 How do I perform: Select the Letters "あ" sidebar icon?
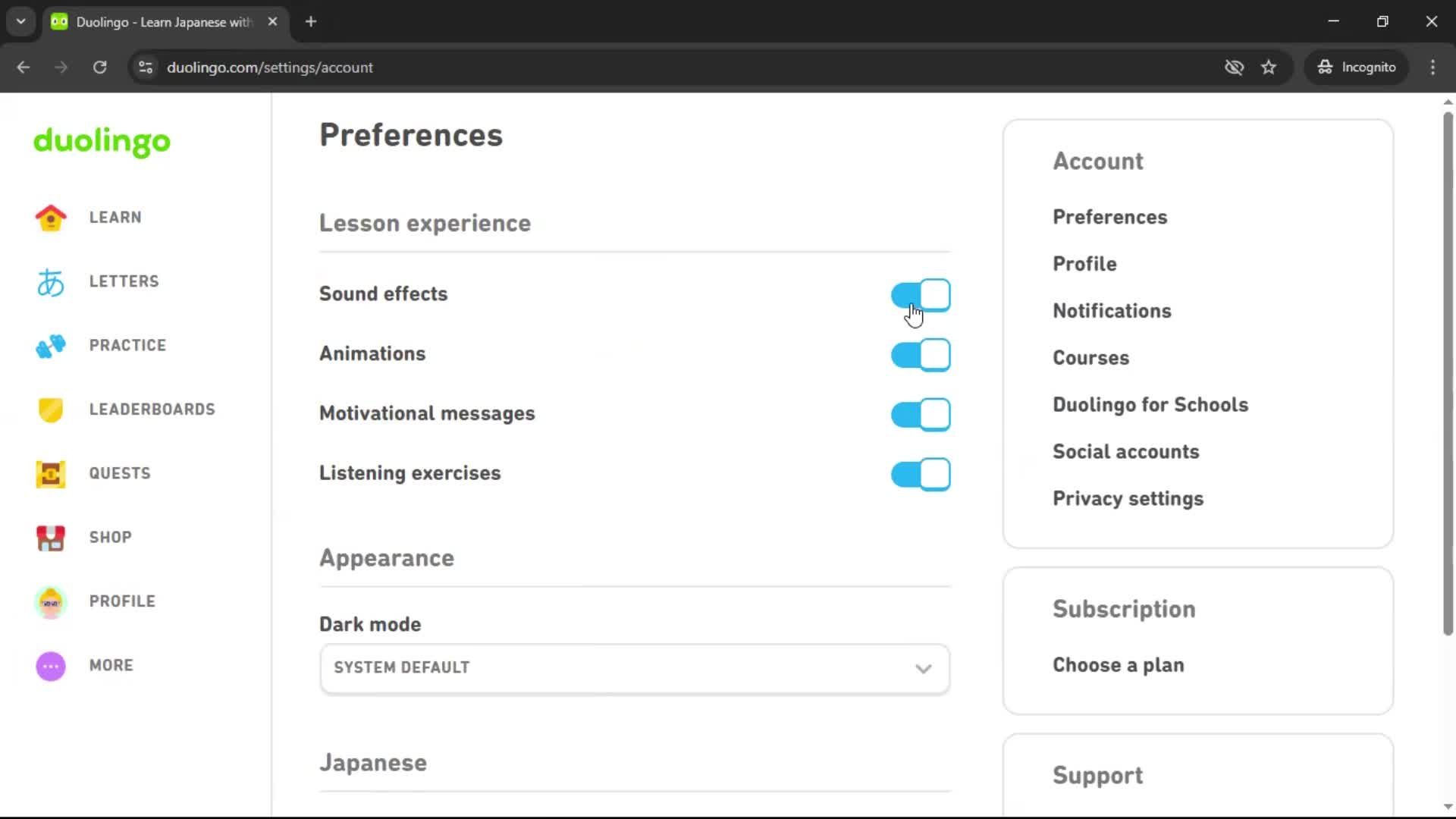pyautogui.click(x=50, y=281)
